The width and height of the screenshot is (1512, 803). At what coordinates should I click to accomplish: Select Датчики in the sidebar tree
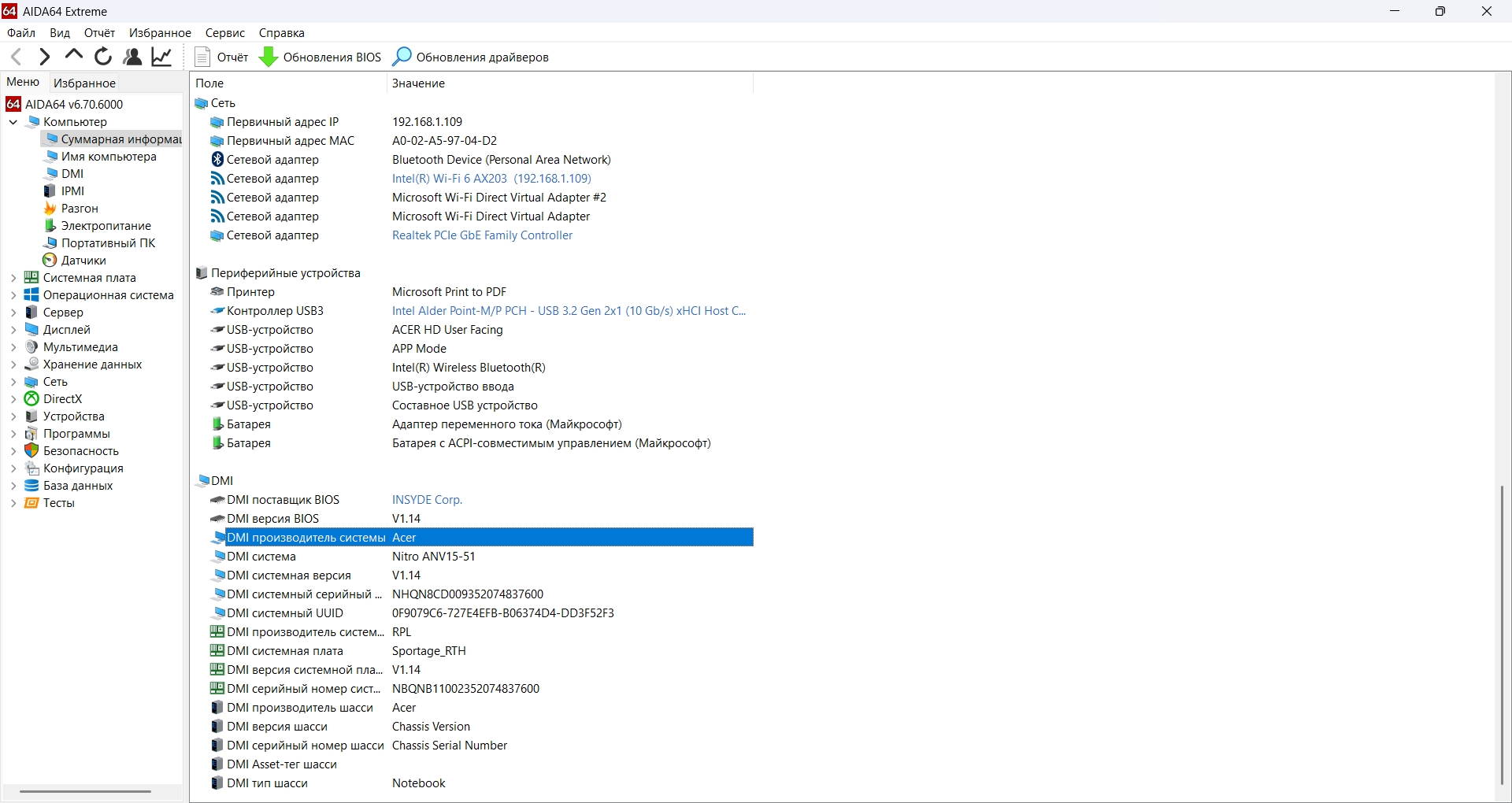tap(83, 261)
